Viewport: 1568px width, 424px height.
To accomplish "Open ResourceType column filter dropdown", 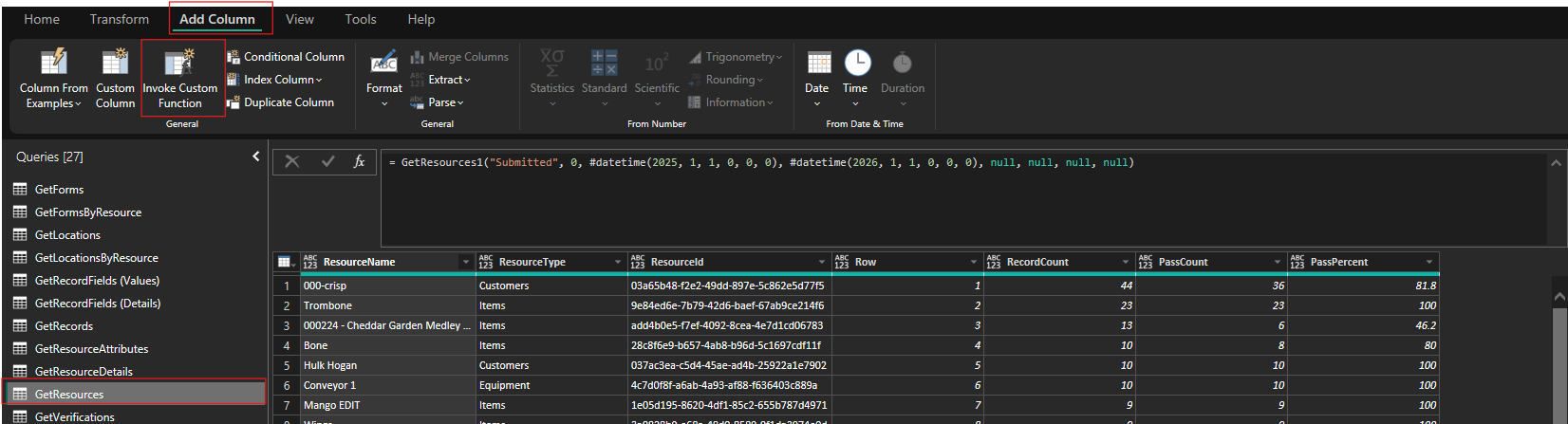I will click(617, 262).
